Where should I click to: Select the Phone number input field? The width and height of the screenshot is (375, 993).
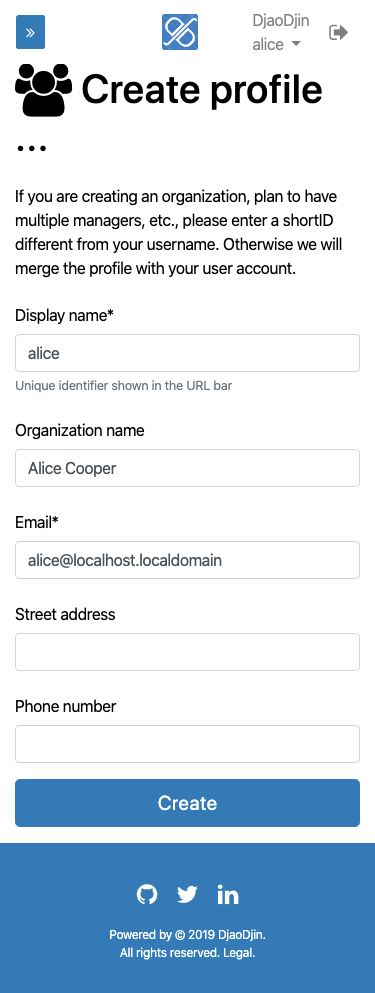click(x=188, y=743)
